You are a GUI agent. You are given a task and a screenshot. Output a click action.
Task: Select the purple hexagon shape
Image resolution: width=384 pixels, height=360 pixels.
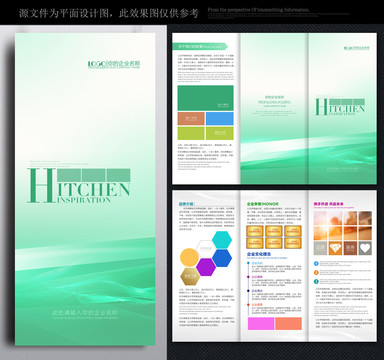(x=206, y=267)
